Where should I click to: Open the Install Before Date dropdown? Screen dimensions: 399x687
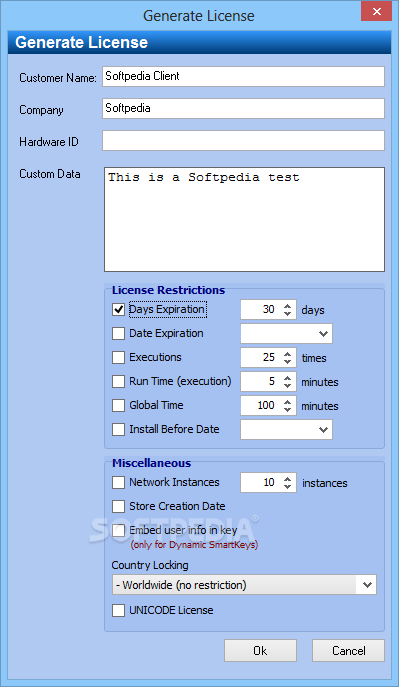coord(324,430)
